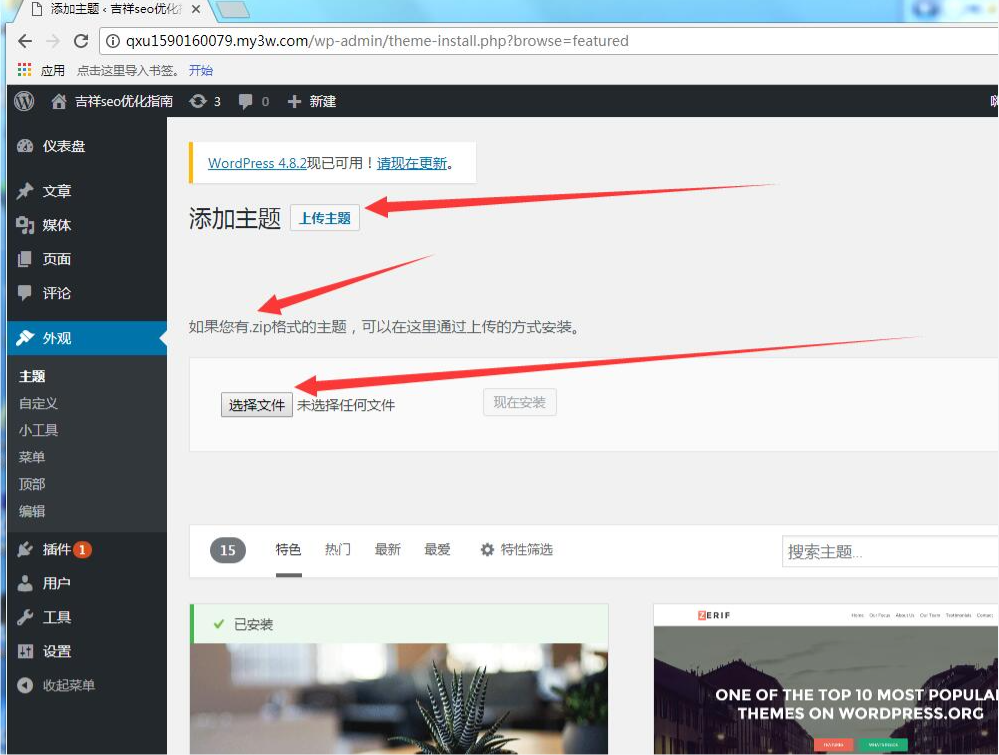Open the 小工具 submenu item
The height and width of the screenshot is (755, 999).
click(x=38, y=430)
